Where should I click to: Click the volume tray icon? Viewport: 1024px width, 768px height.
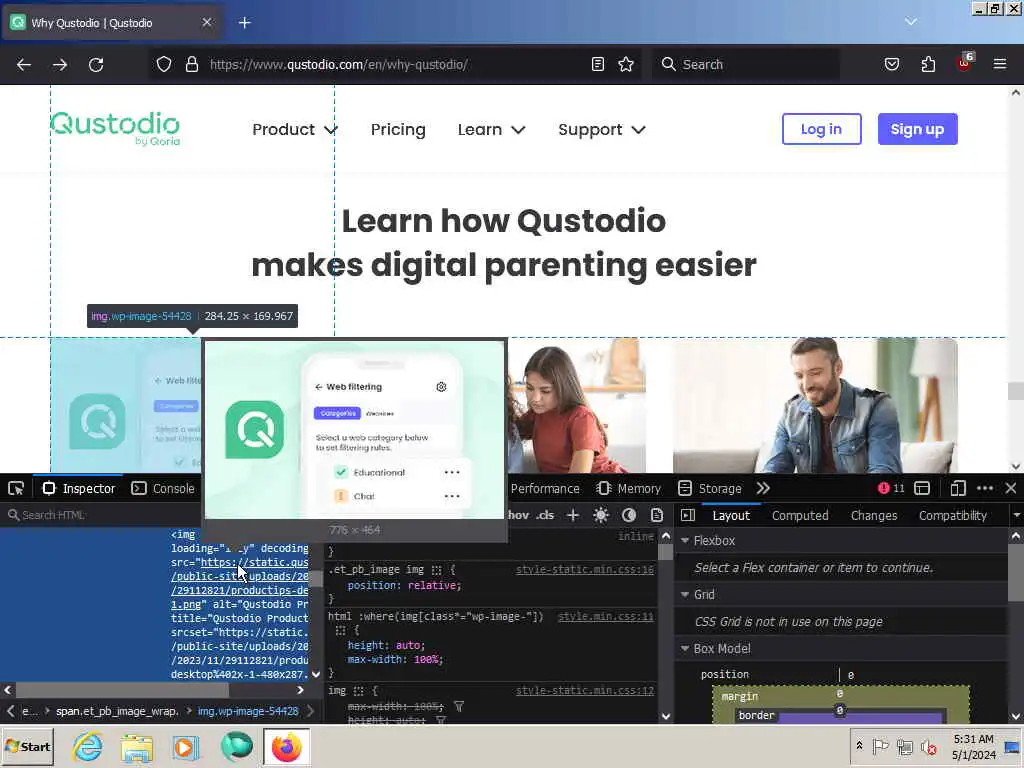click(928, 746)
